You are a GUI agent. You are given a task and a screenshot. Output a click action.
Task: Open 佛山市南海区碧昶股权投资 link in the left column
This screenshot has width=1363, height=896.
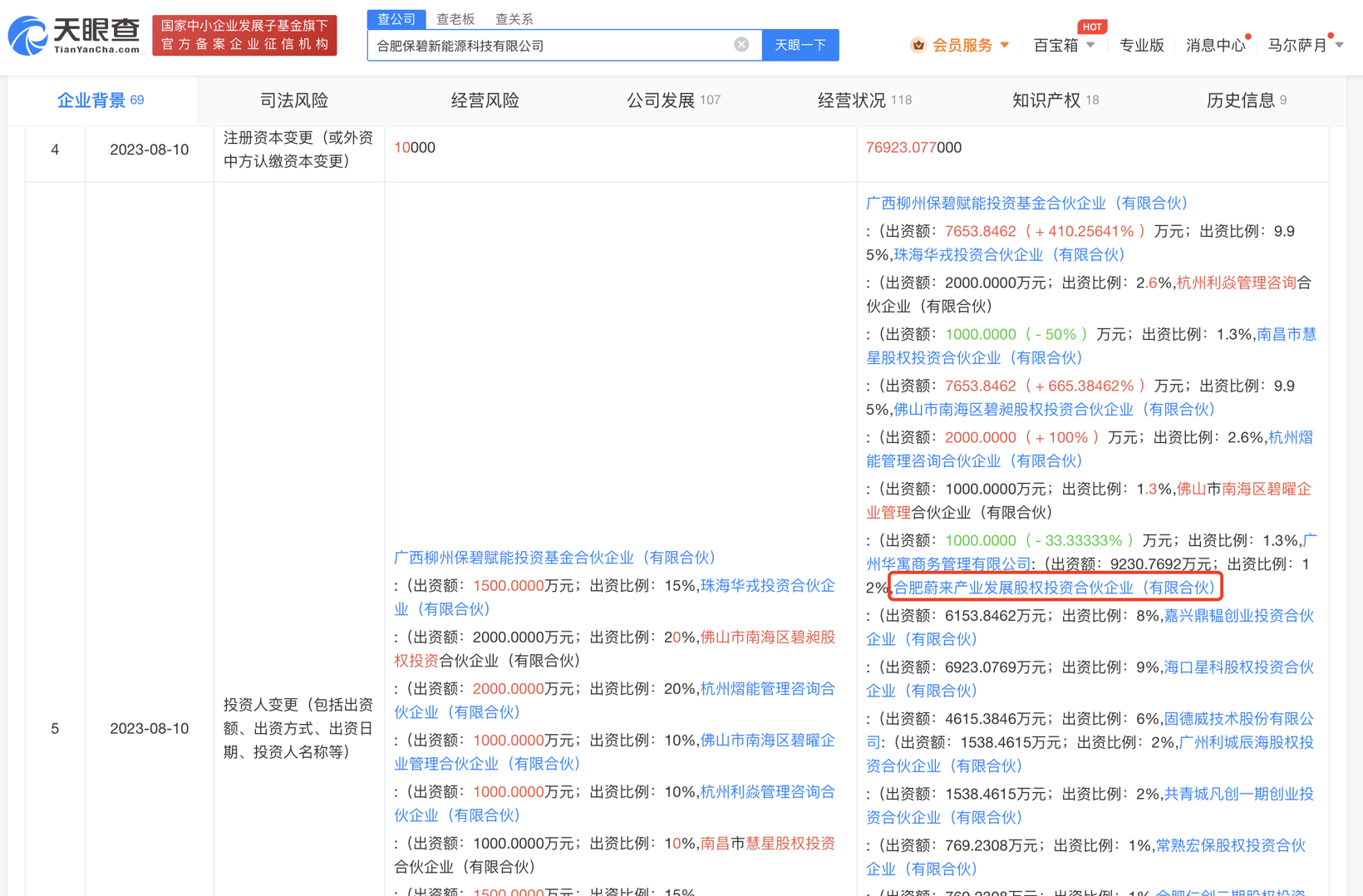pyautogui.click(x=614, y=648)
